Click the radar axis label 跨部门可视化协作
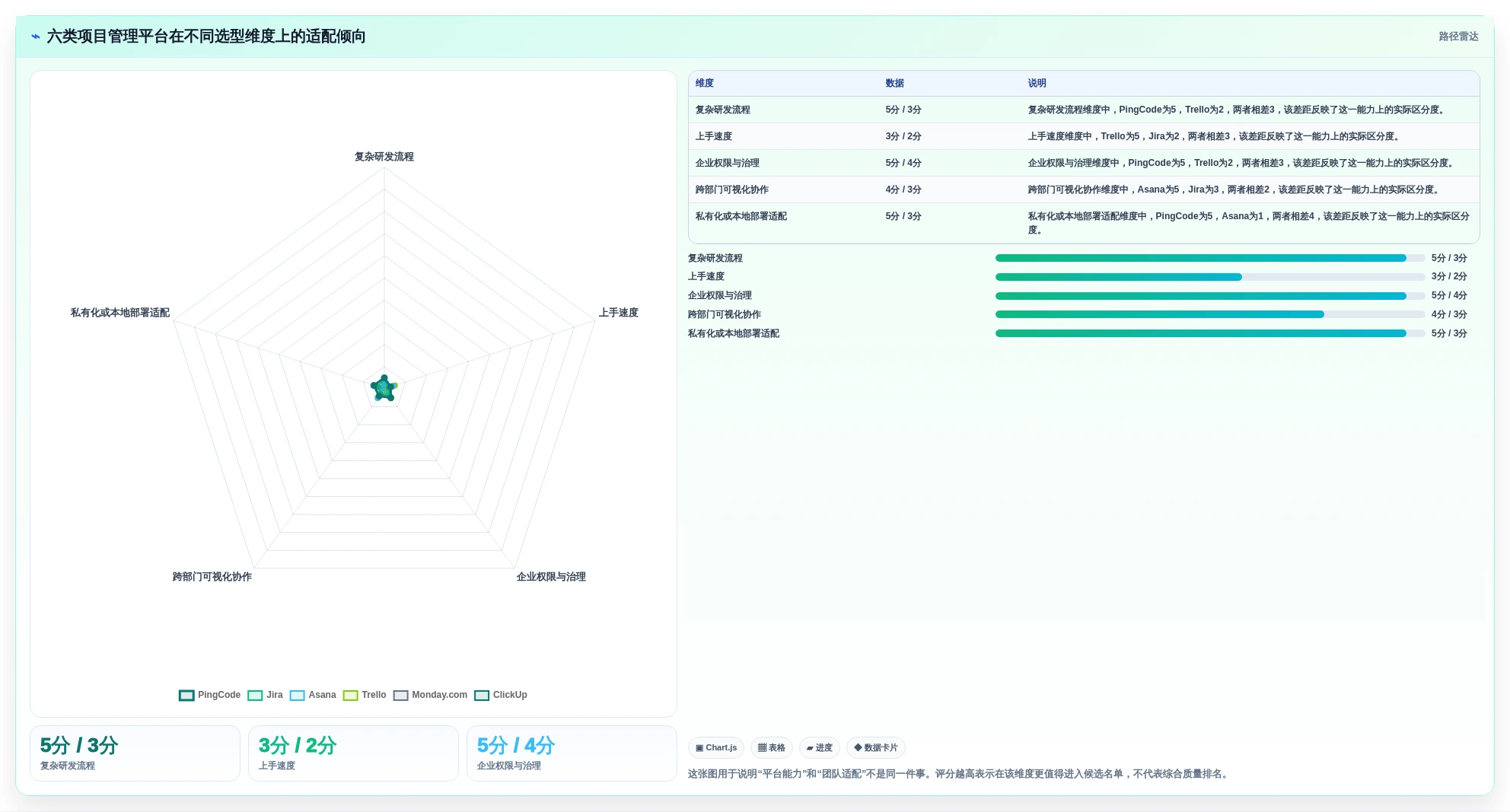Image resolution: width=1510 pixels, height=812 pixels. pos(212,577)
